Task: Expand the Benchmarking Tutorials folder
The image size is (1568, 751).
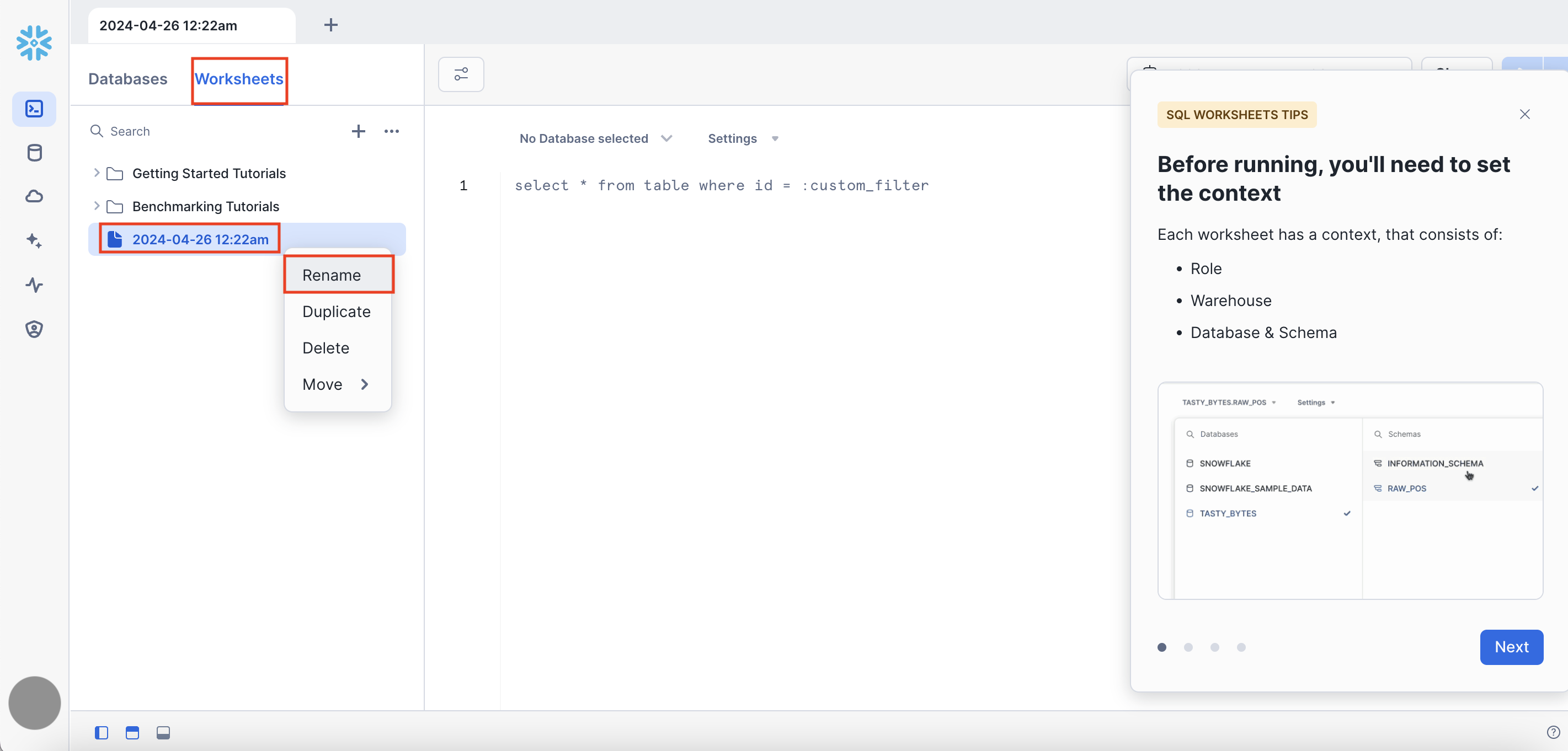Action: click(96, 206)
